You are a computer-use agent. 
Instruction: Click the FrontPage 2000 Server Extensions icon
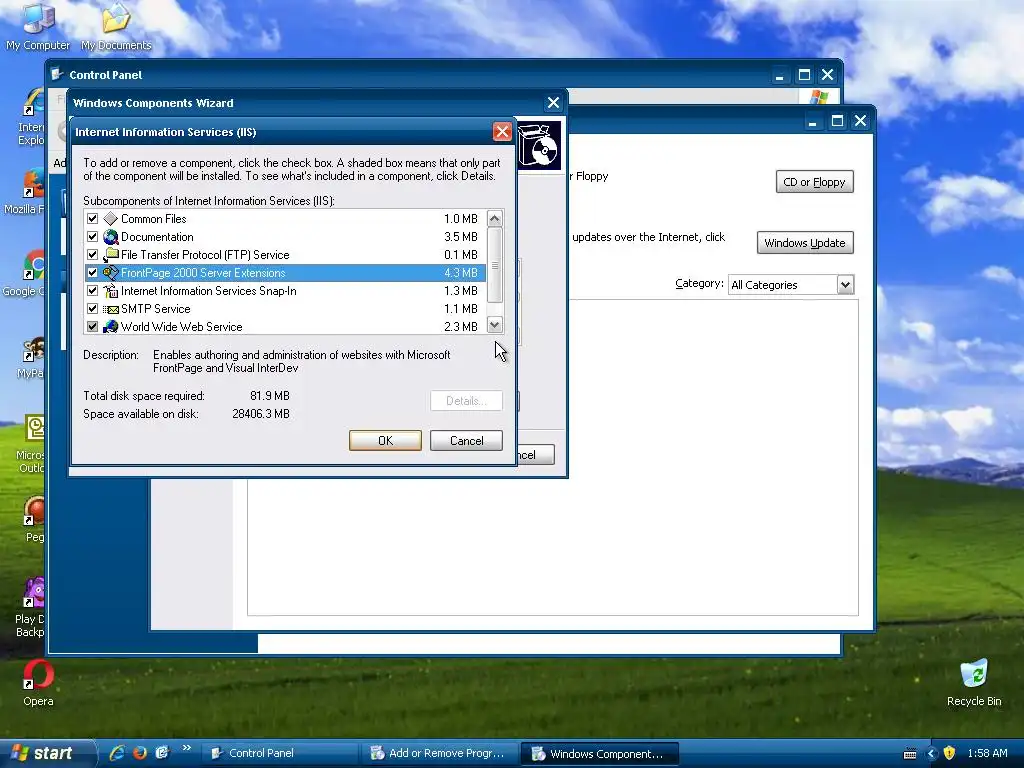(110, 273)
